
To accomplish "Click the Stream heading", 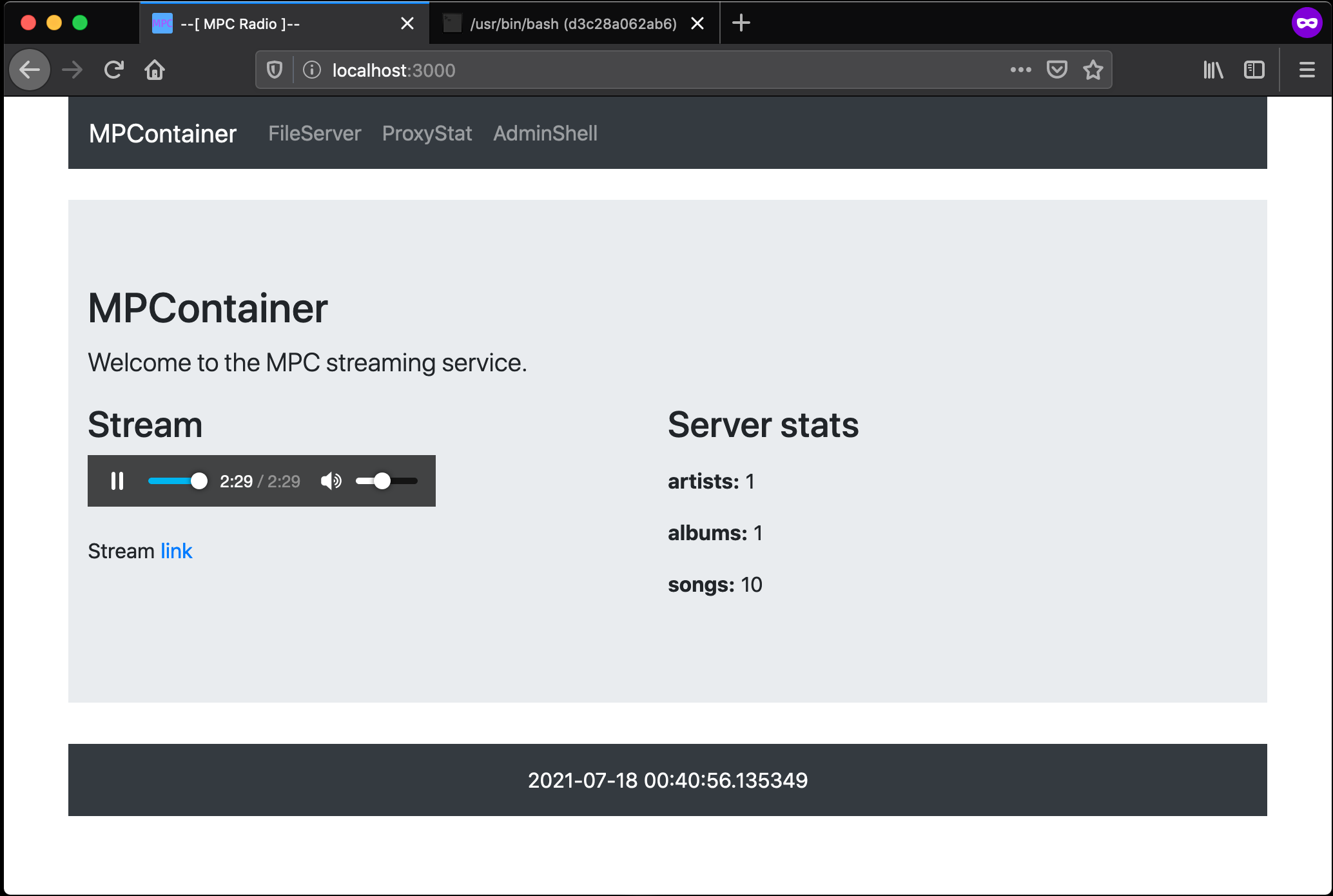I will tap(145, 425).
